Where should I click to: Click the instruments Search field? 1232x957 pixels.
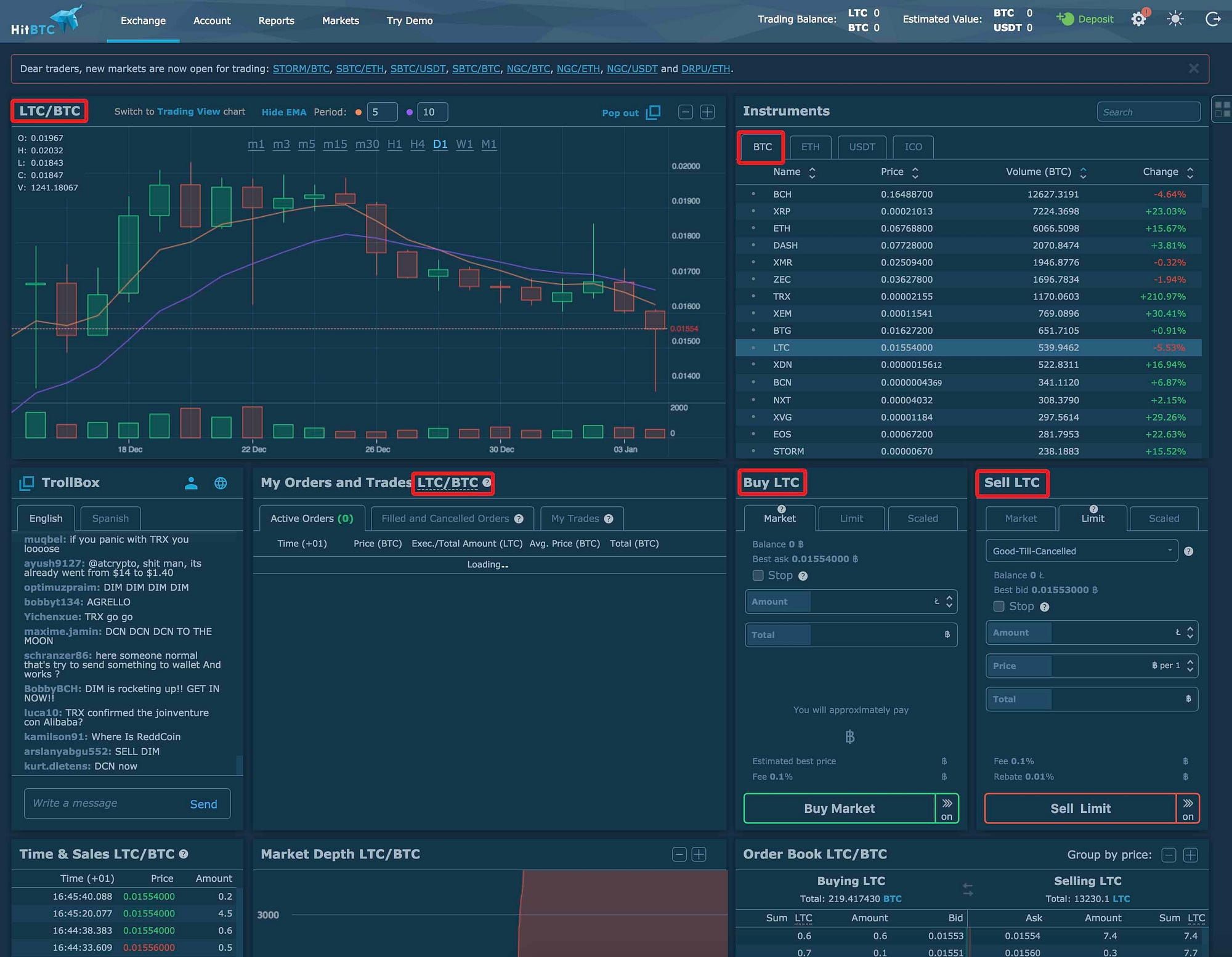click(x=1148, y=112)
